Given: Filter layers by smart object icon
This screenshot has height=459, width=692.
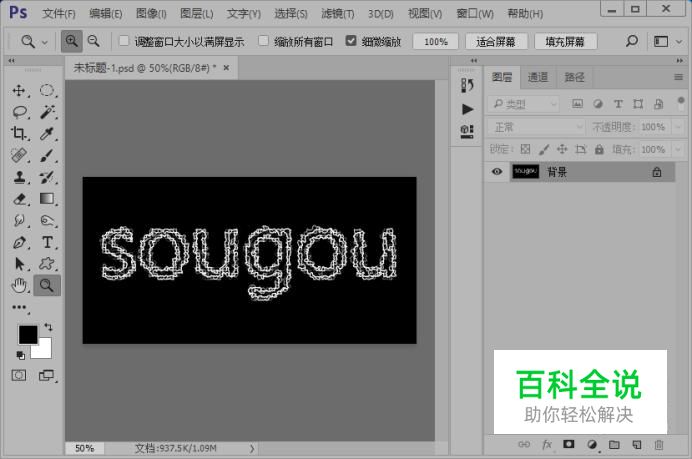Looking at the screenshot, I should click(658, 104).
